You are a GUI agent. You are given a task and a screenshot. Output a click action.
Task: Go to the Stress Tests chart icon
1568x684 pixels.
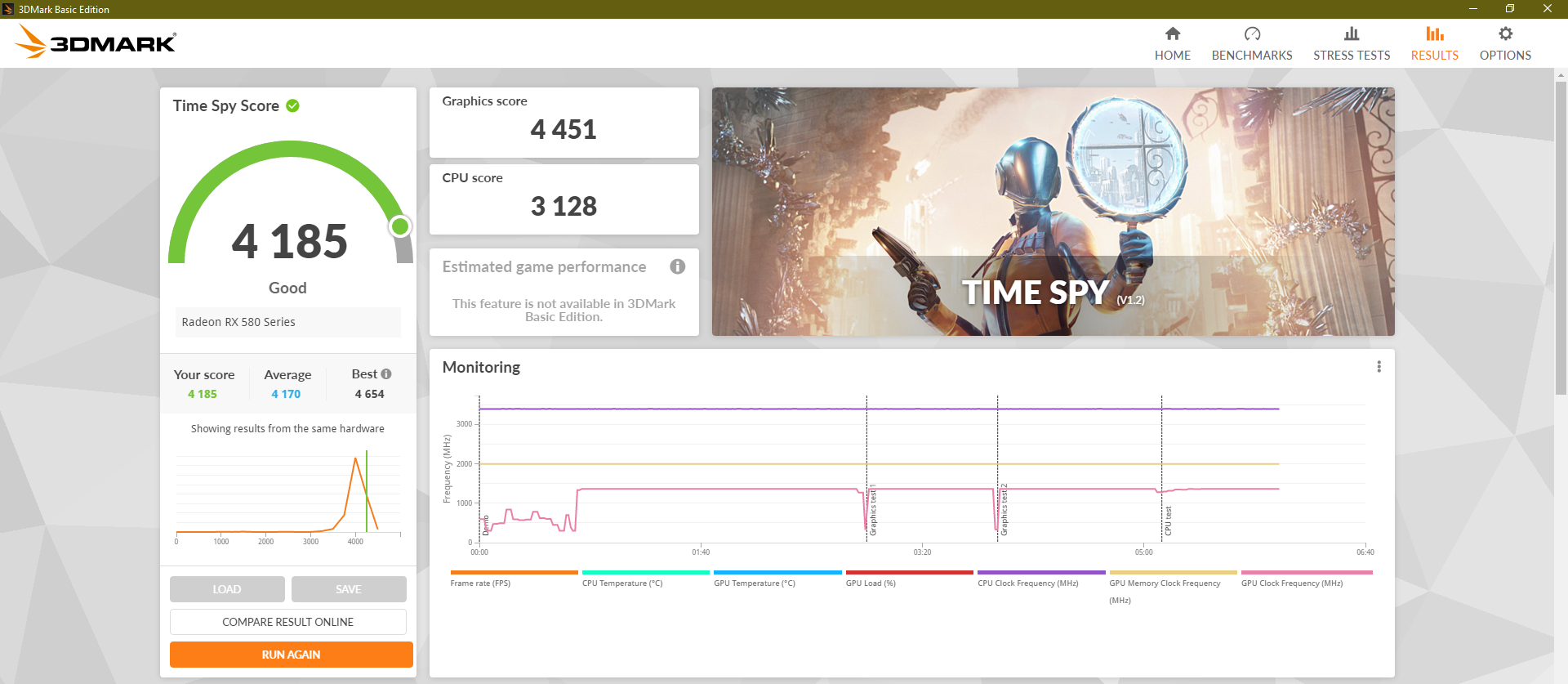click(x=1351, y=34)
